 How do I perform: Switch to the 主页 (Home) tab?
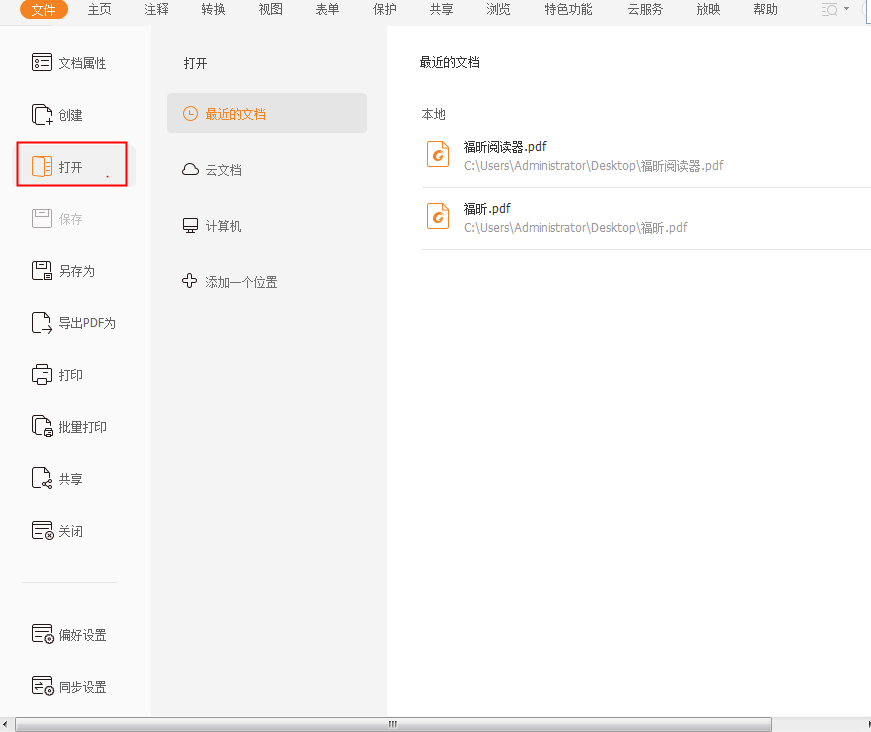pyautogui.click(x=98, y=10)
